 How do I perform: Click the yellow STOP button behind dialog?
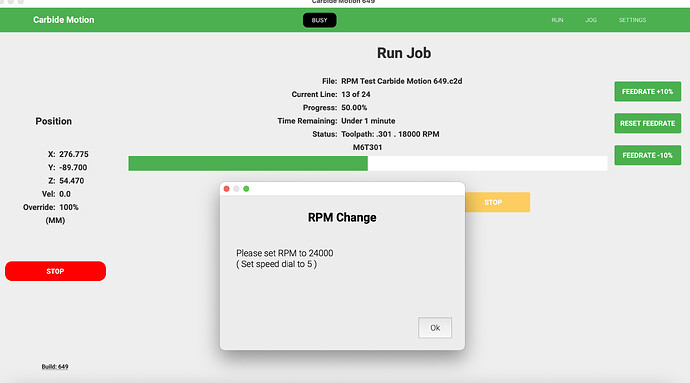[497, 202]
